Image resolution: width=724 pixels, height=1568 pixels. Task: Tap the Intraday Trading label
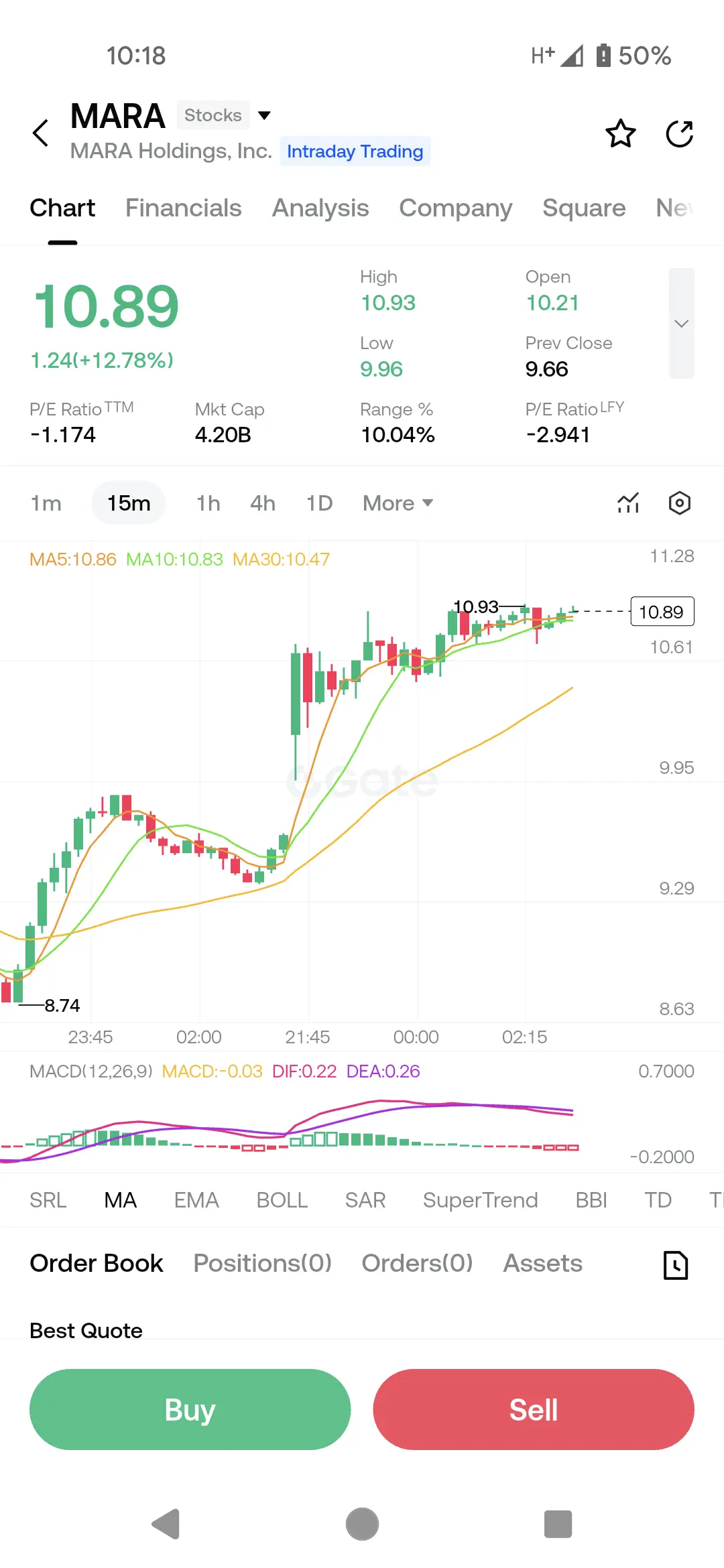tap(355, 151)
